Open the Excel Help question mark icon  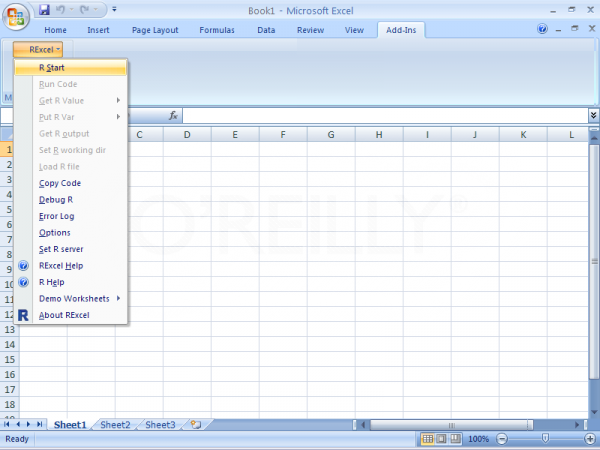point(542,30)
